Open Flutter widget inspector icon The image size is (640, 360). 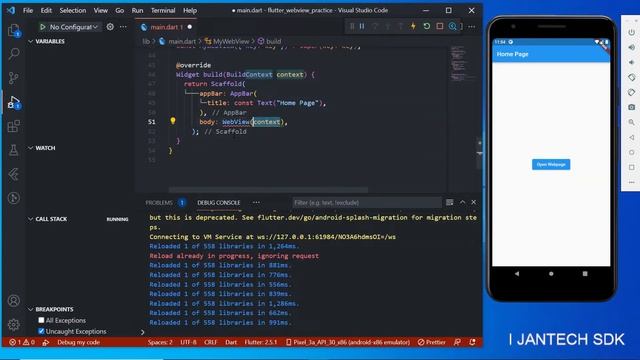(453, 26)
